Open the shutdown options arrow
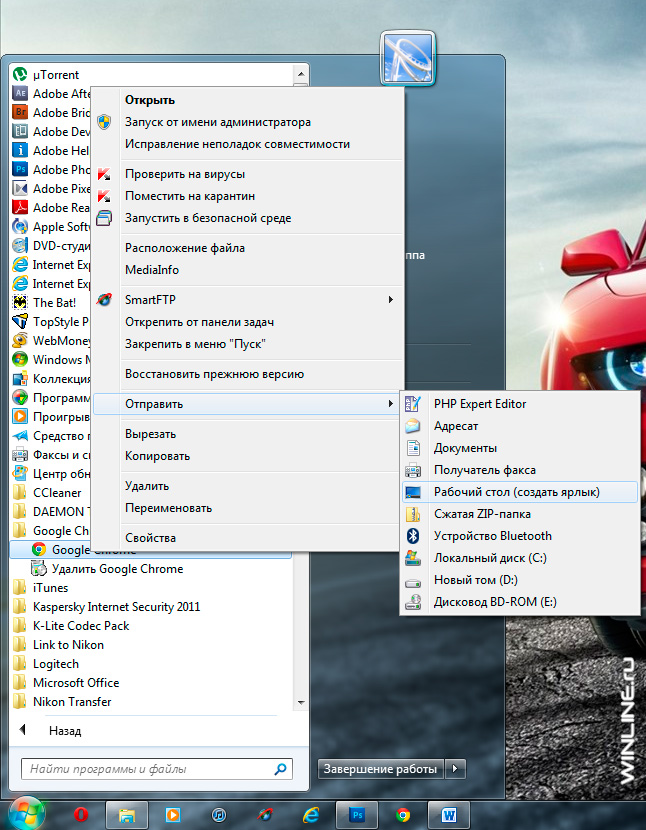 coord(455,769)
